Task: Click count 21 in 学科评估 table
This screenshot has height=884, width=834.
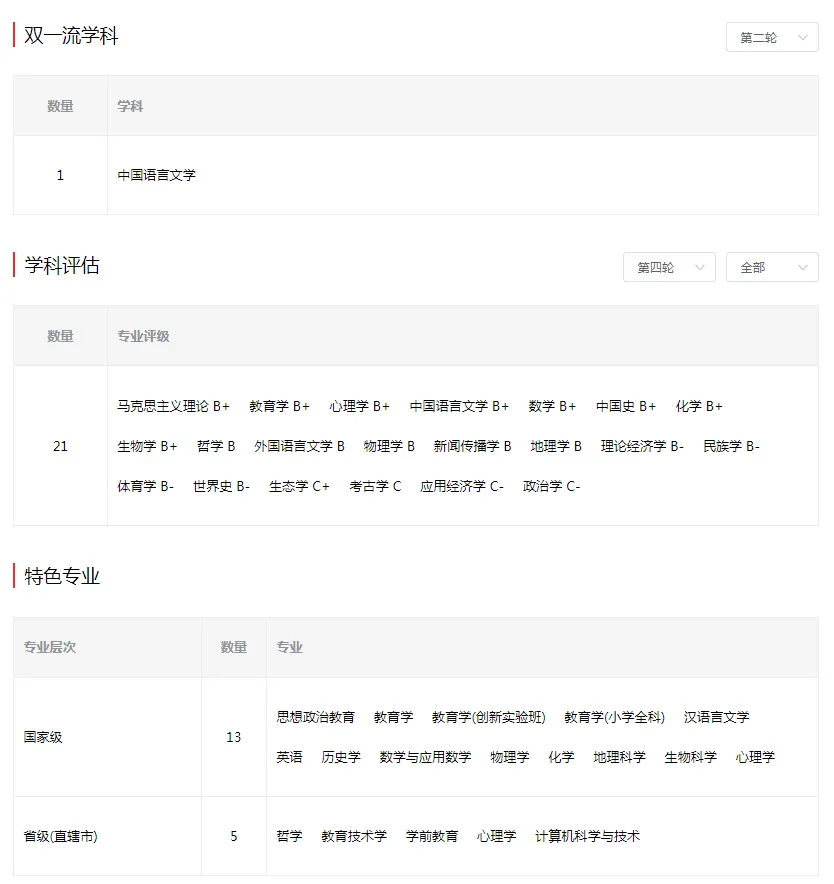Action: tap(60, 447)
